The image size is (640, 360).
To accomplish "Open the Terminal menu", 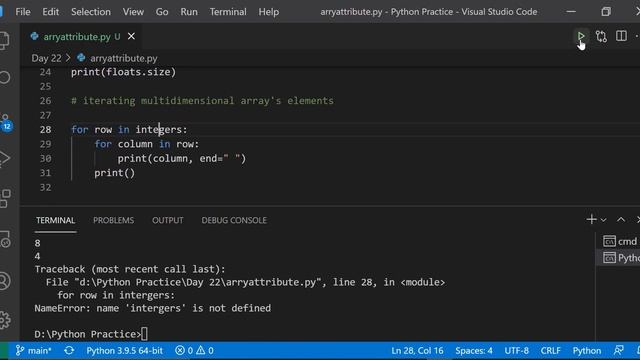I will pos(228,12).
